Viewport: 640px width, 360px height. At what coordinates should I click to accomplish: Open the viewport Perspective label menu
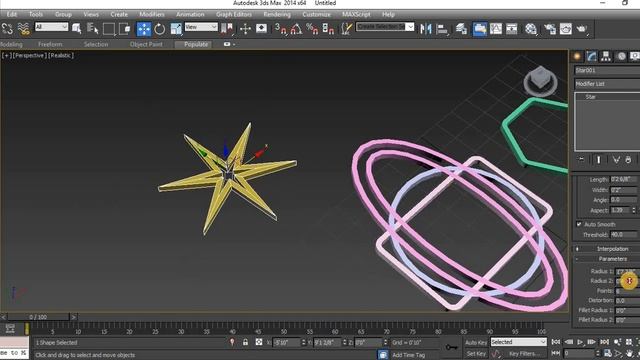point(29,56)
